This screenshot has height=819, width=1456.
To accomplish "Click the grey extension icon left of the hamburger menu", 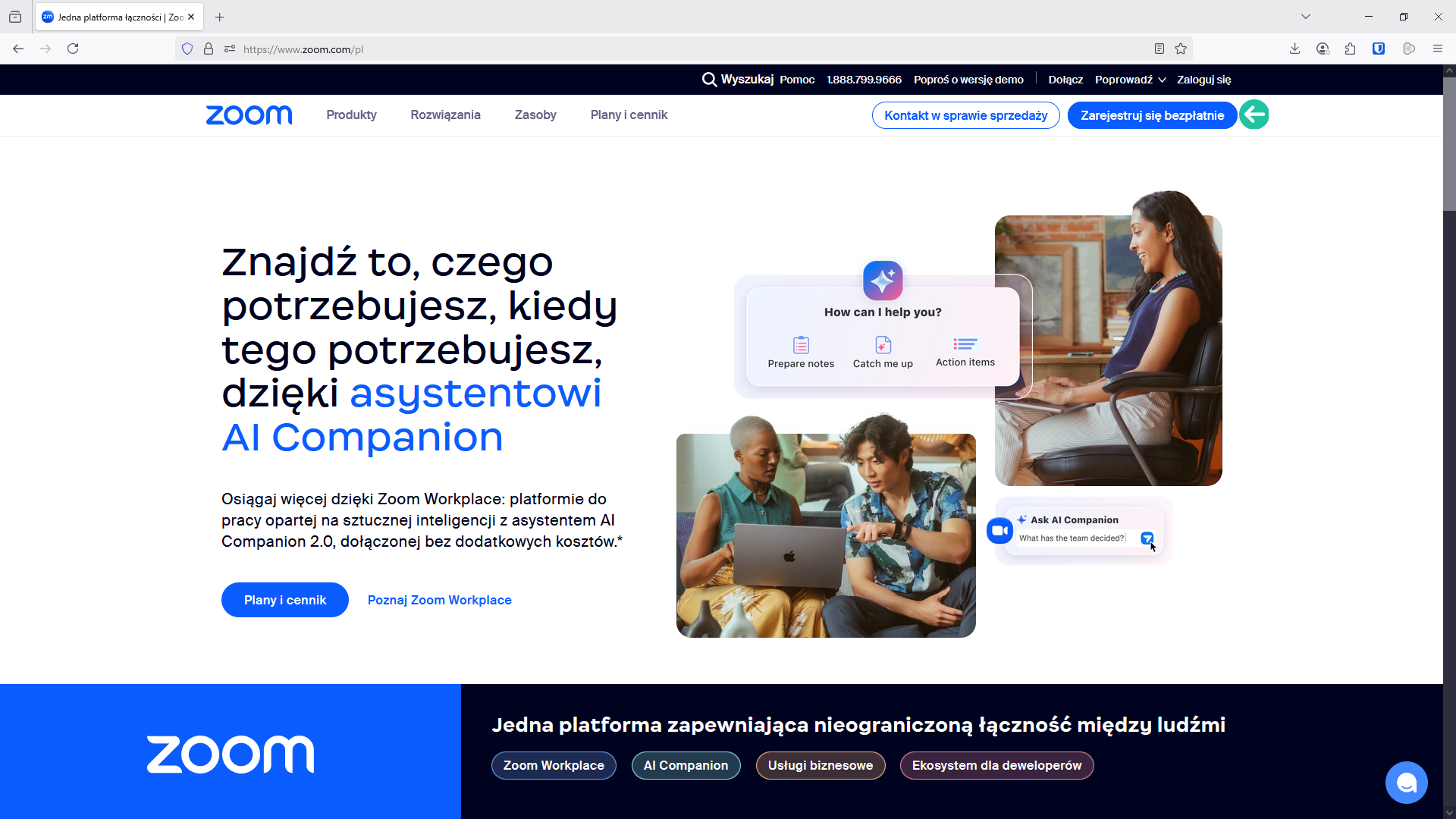I will [1409, 49].
